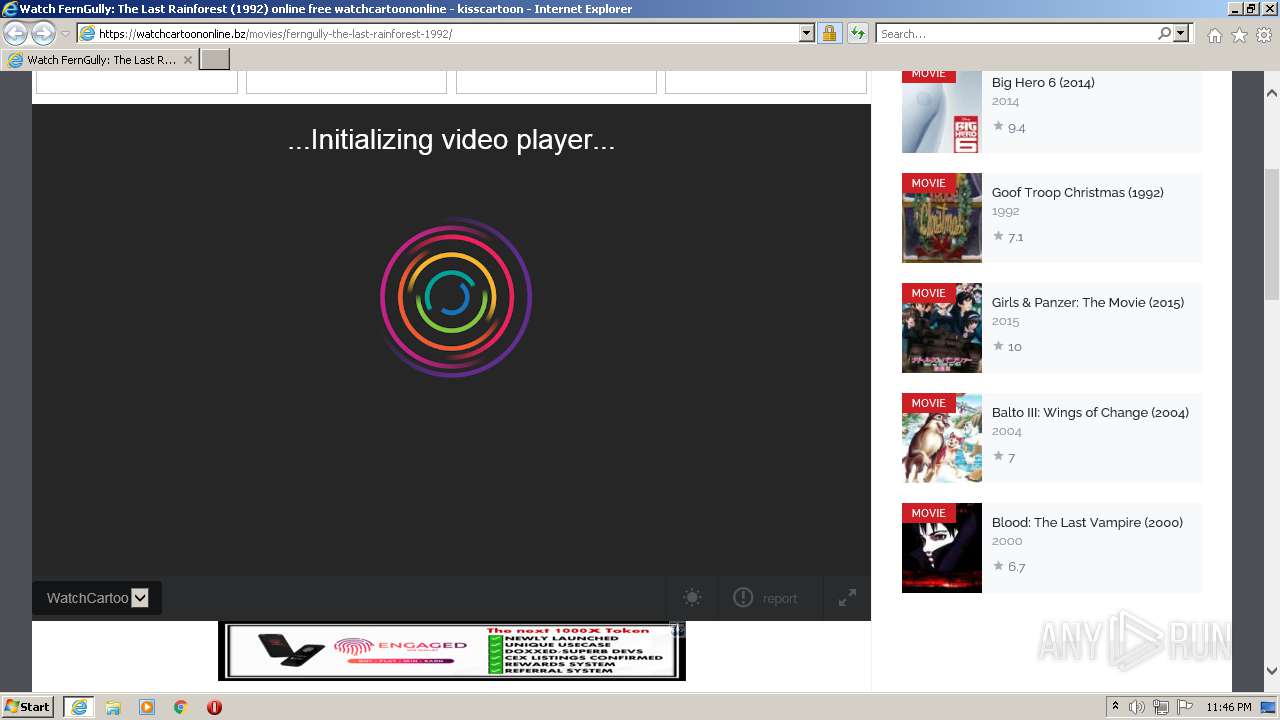Open Google Chrome taskbar icon

click(180, 707)
